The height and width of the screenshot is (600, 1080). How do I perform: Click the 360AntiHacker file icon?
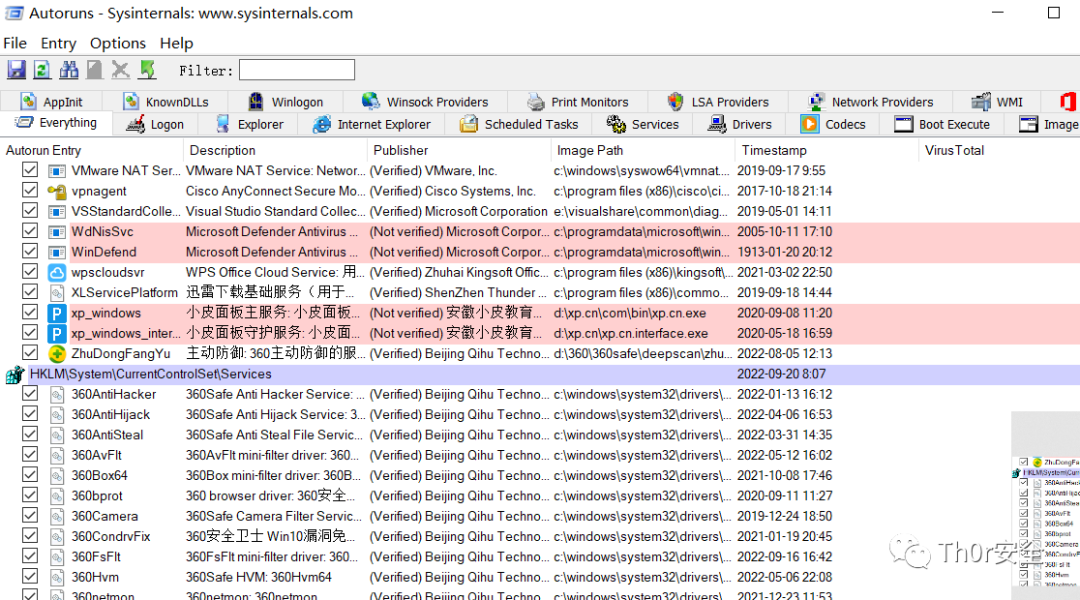tap(56, 395)
